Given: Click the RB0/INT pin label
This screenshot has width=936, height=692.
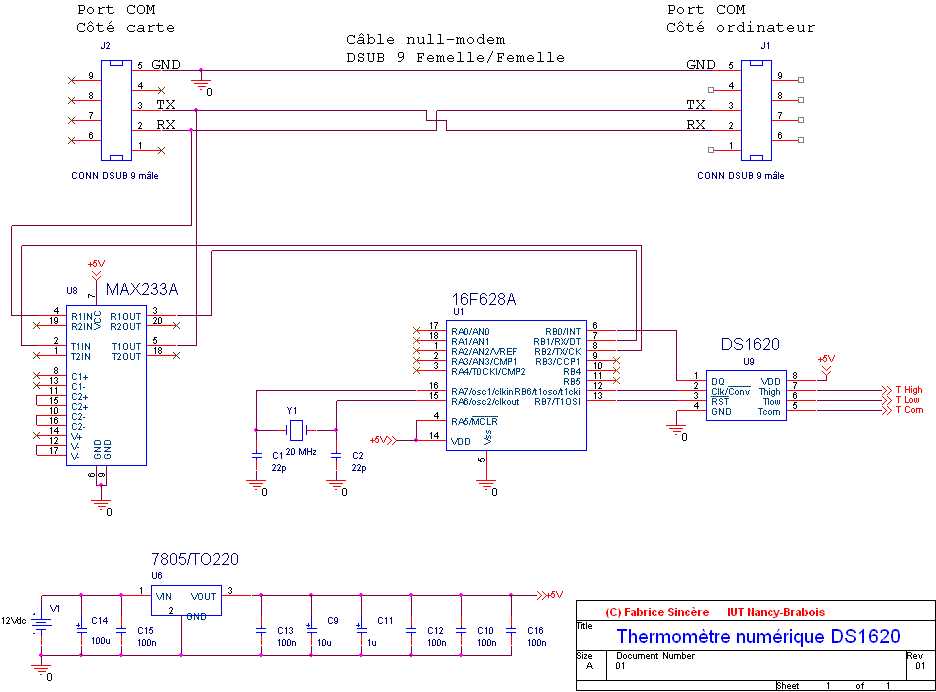Looking at the screenshot, I should [x=562, y=331].
